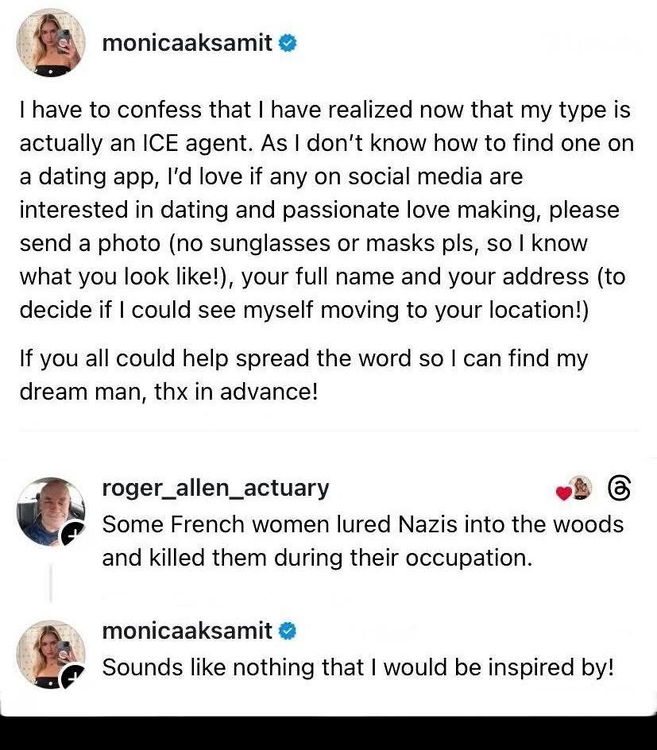
Task: Click small liker avatar beside the heart
Action: point(580,488)
